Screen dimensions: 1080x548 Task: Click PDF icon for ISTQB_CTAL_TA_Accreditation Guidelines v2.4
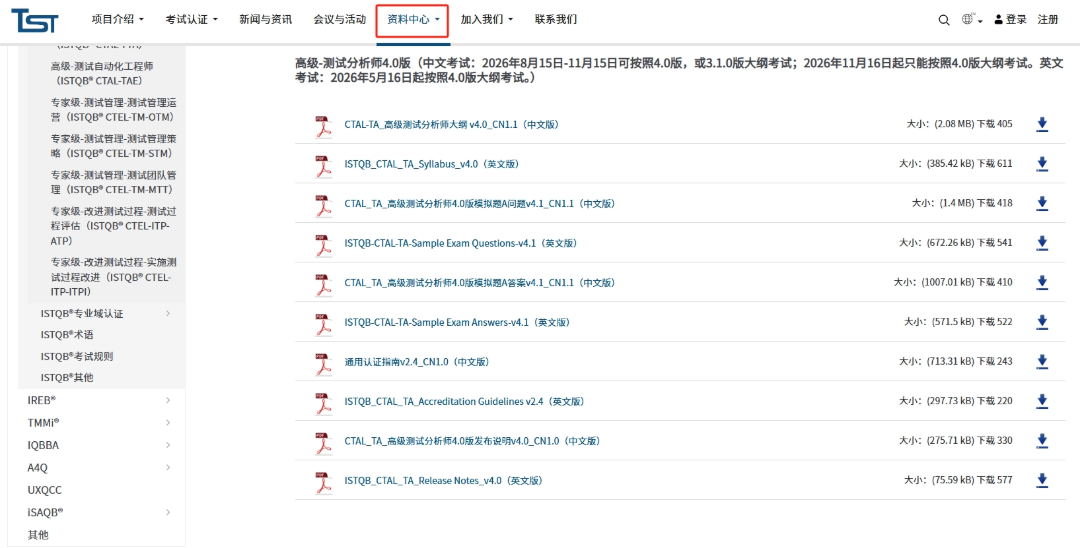tap(323, 403)
